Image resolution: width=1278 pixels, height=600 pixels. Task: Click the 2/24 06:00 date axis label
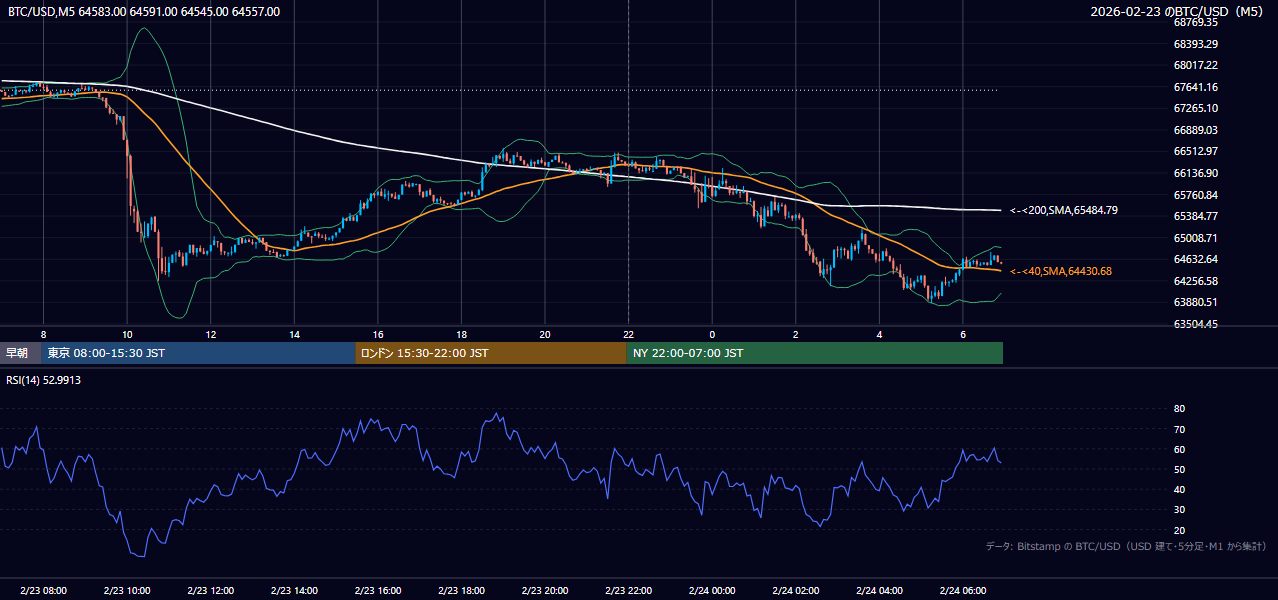click(x=962, y=591)
